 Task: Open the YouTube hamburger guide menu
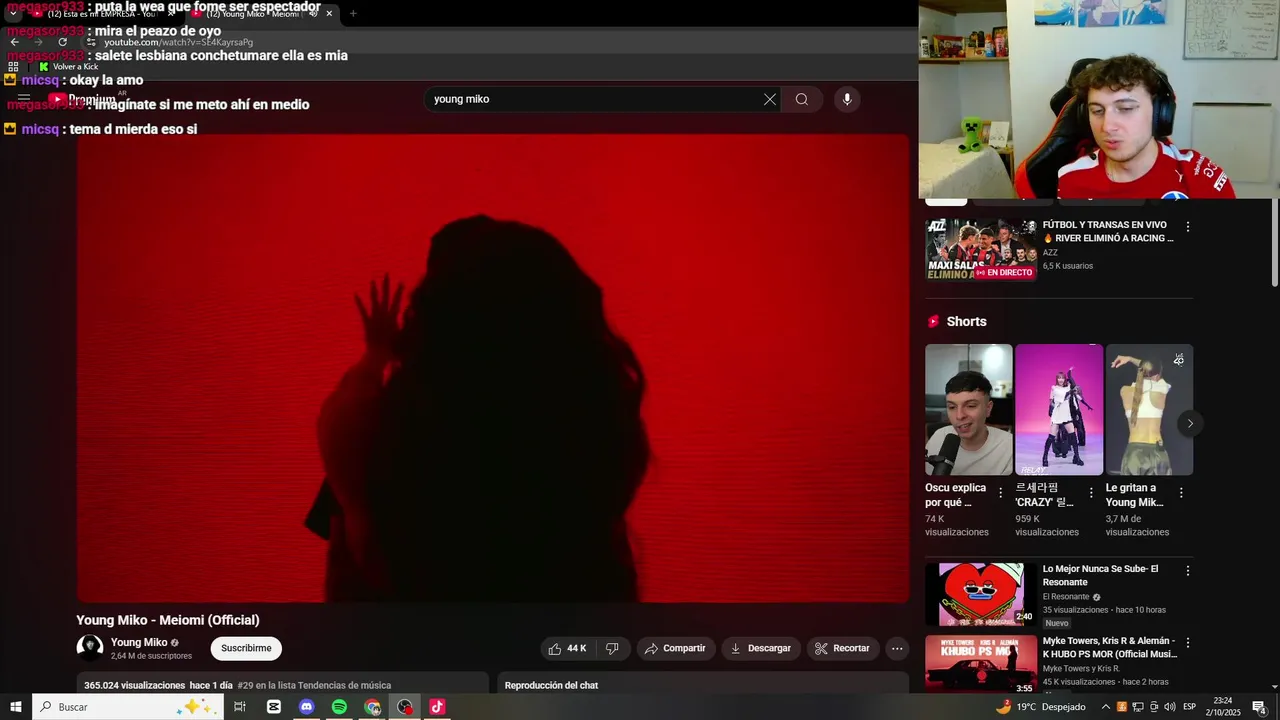point(24,99)
